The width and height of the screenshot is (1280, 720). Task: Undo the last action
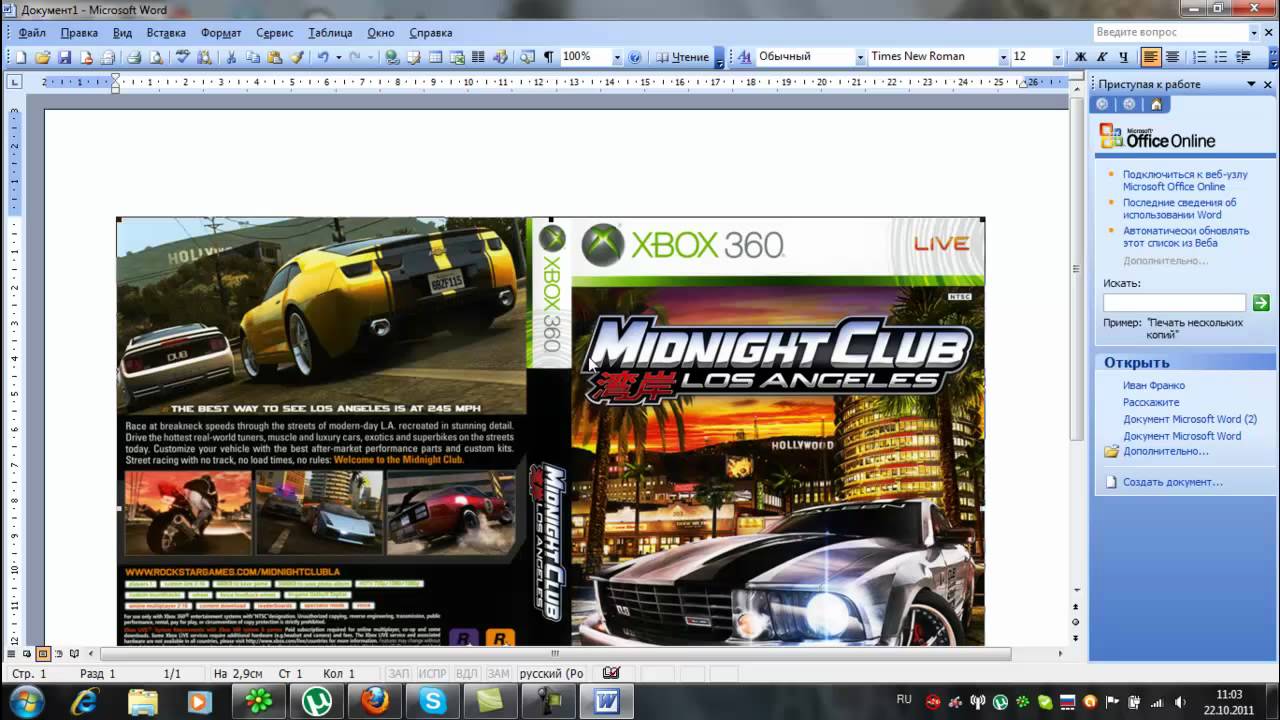pyautogui.click(x=323, y=57)
